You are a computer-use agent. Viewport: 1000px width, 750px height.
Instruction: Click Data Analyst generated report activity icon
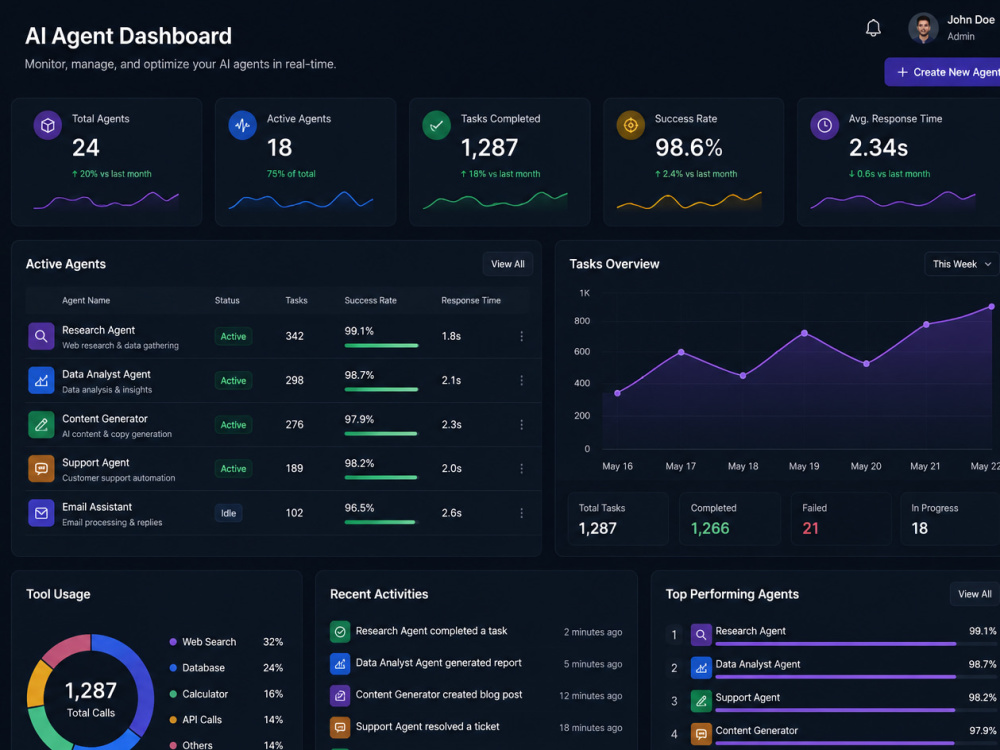[340, 664]
